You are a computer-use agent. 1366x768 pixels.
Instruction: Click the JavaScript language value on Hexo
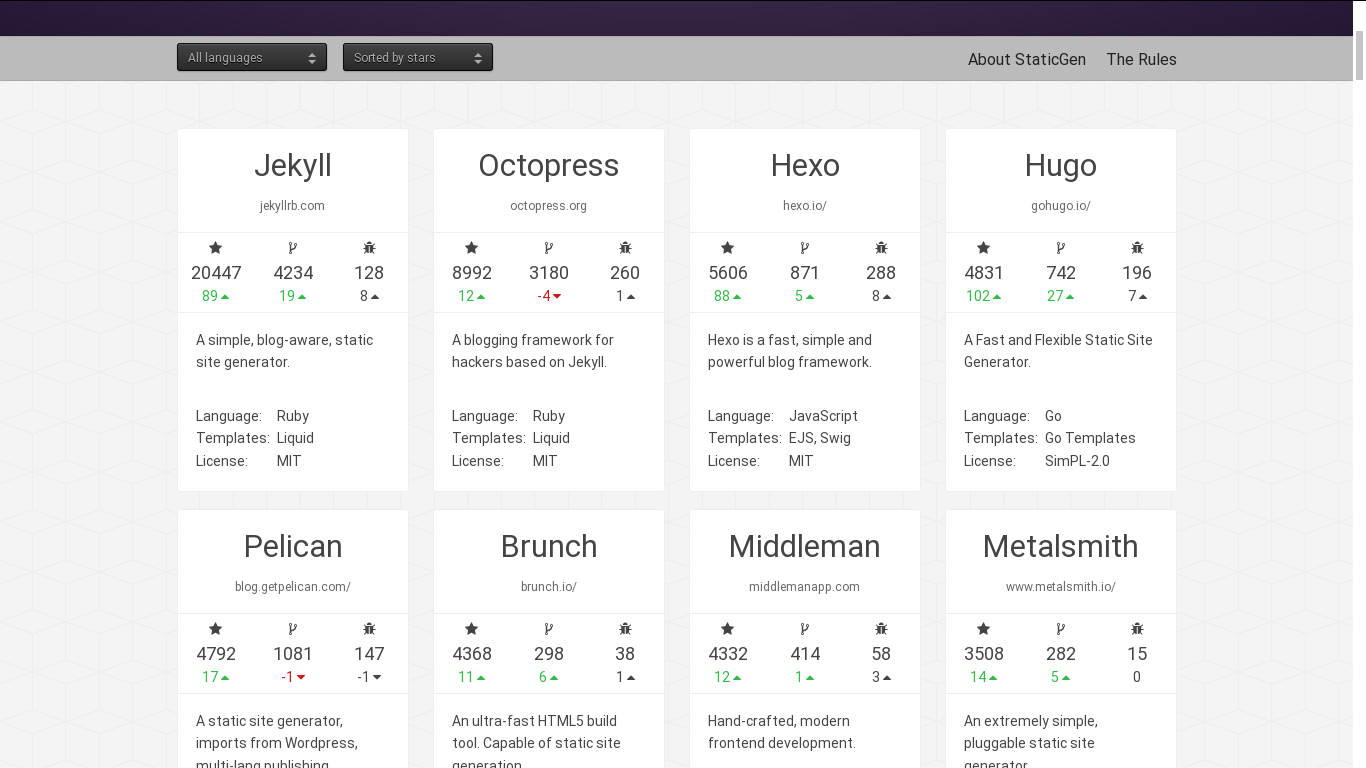coord(823,416)
